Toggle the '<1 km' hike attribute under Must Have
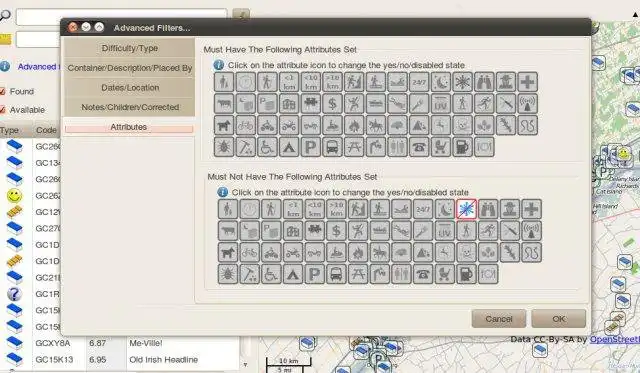640x373 pixels. point(289,82)
